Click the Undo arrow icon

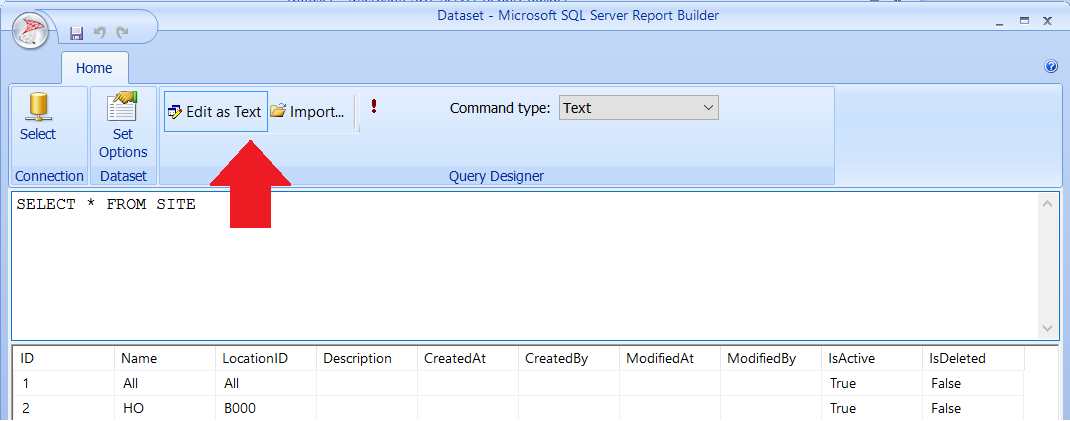click(x=100, y=33)
